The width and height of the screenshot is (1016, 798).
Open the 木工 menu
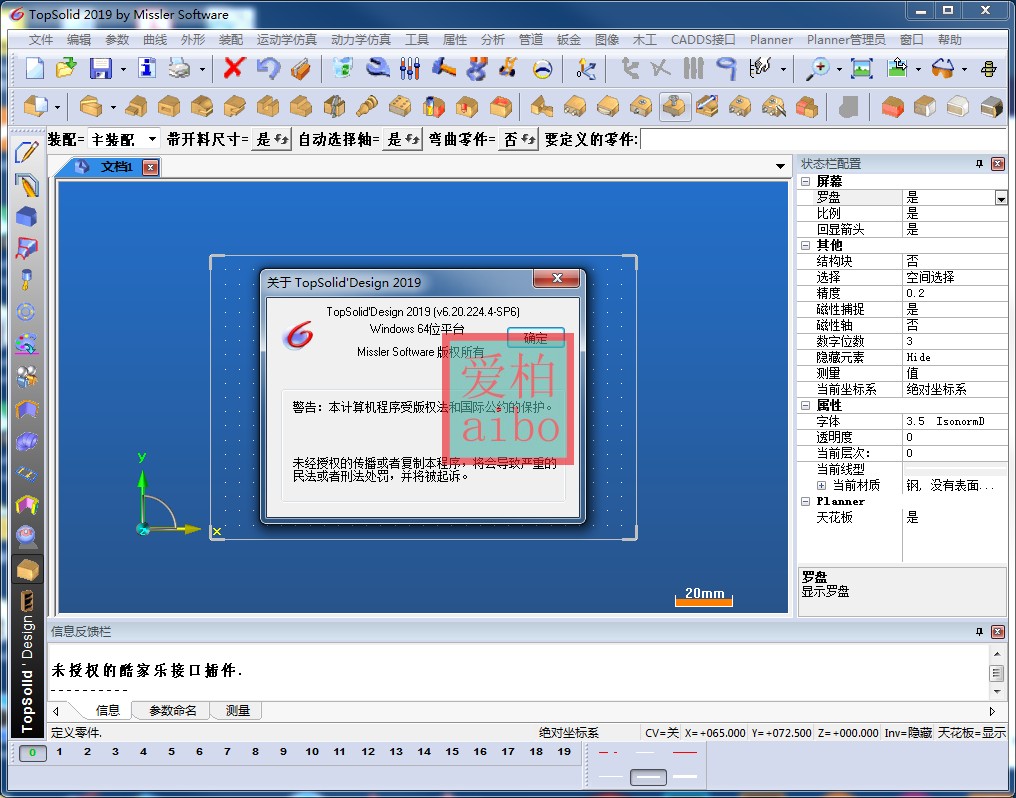pyautogui.click(x=644, y=40)
